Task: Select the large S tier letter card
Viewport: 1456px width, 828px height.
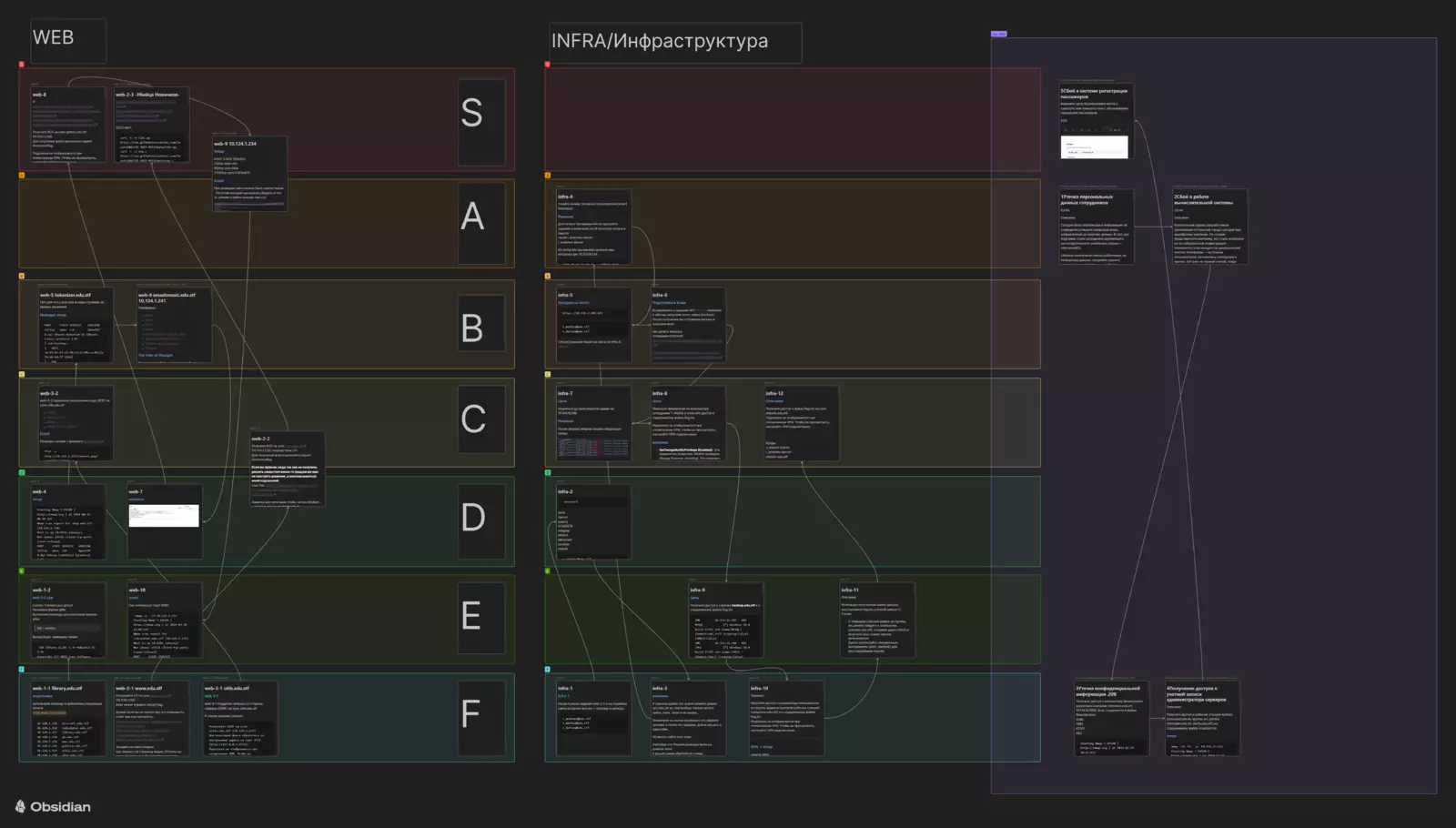Action: tap(480, 122)
